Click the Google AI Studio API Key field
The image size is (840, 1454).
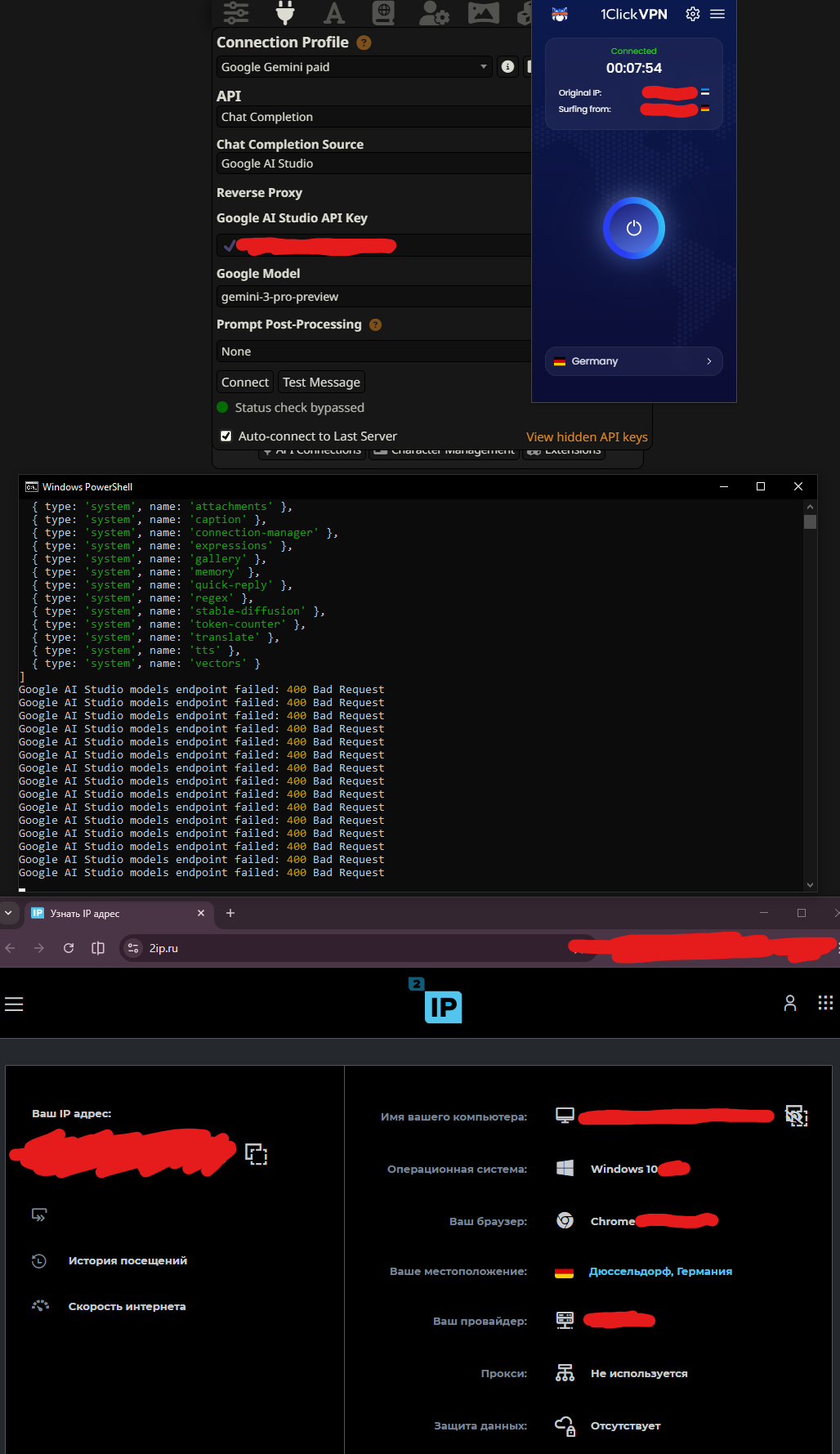click(x=374, y=245)
